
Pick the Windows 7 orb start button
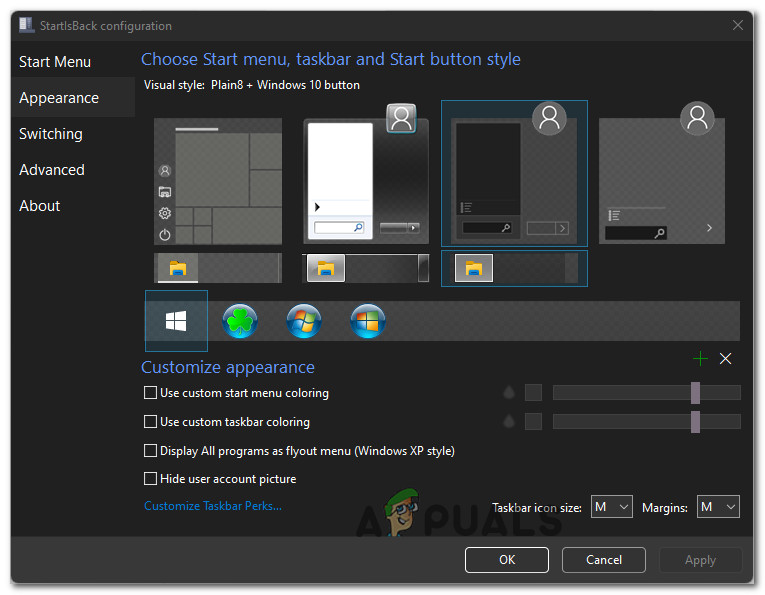[x=304, y=321]
